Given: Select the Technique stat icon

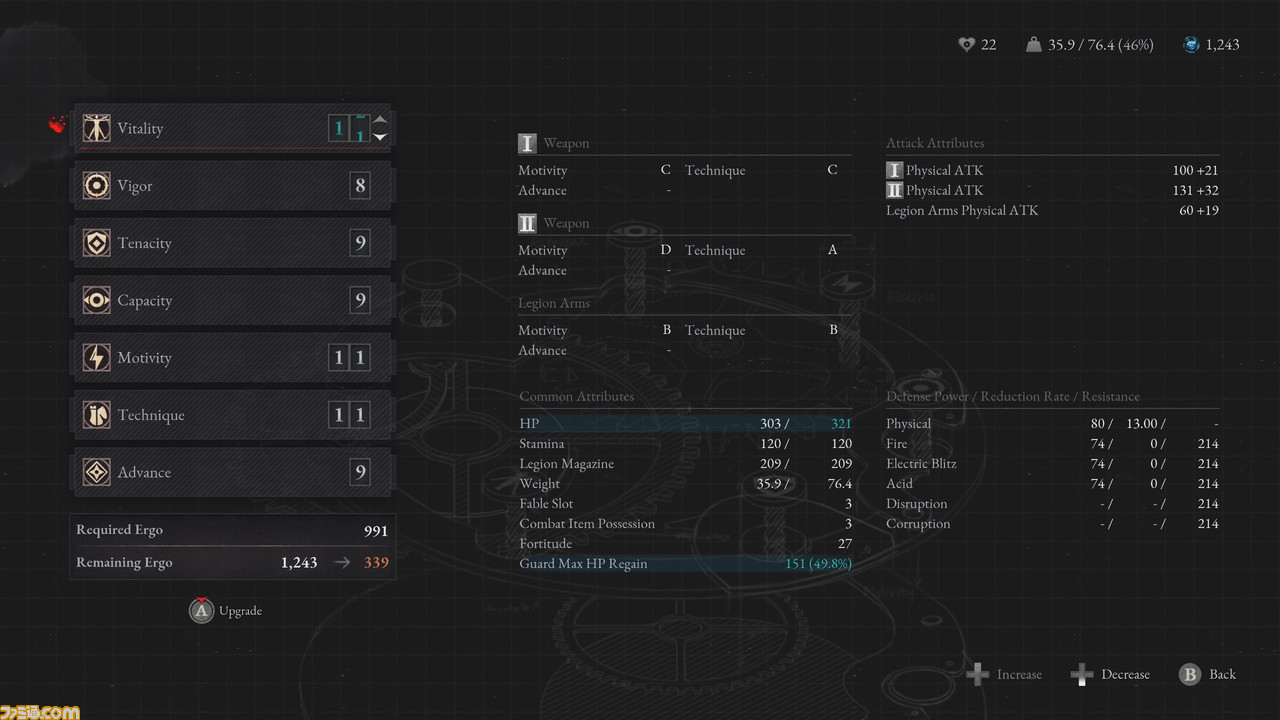Looking at the screenshot, I should pos(96,415).
